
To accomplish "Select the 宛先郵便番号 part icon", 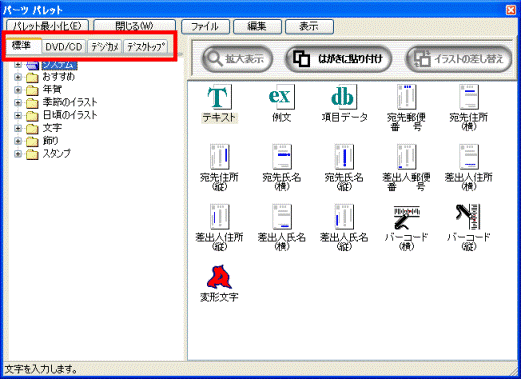I will pyautogui.click(x=406, y=97).
